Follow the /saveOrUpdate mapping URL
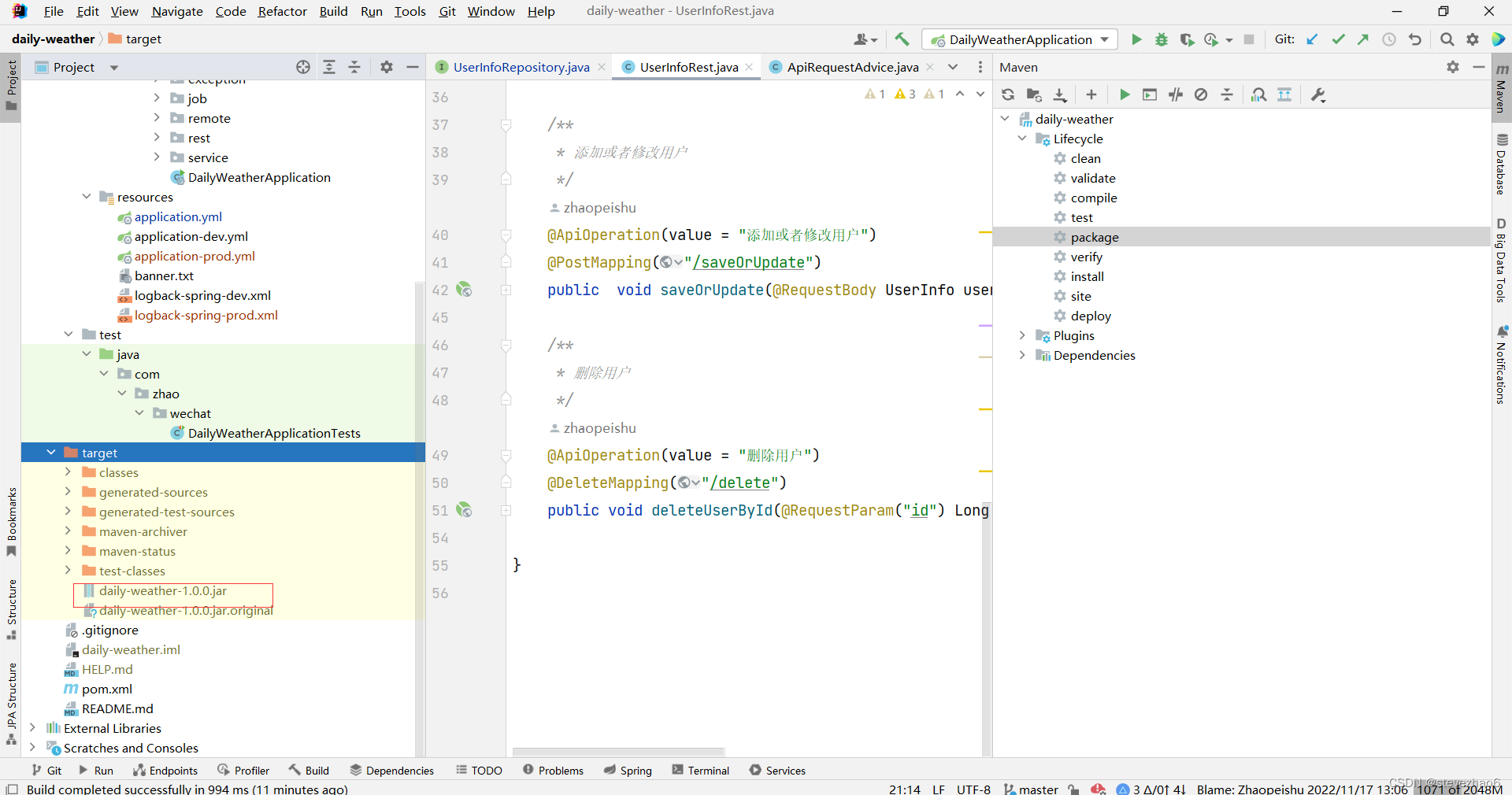The height and width of the screenshot is (795, 1512). pos(748,262)
